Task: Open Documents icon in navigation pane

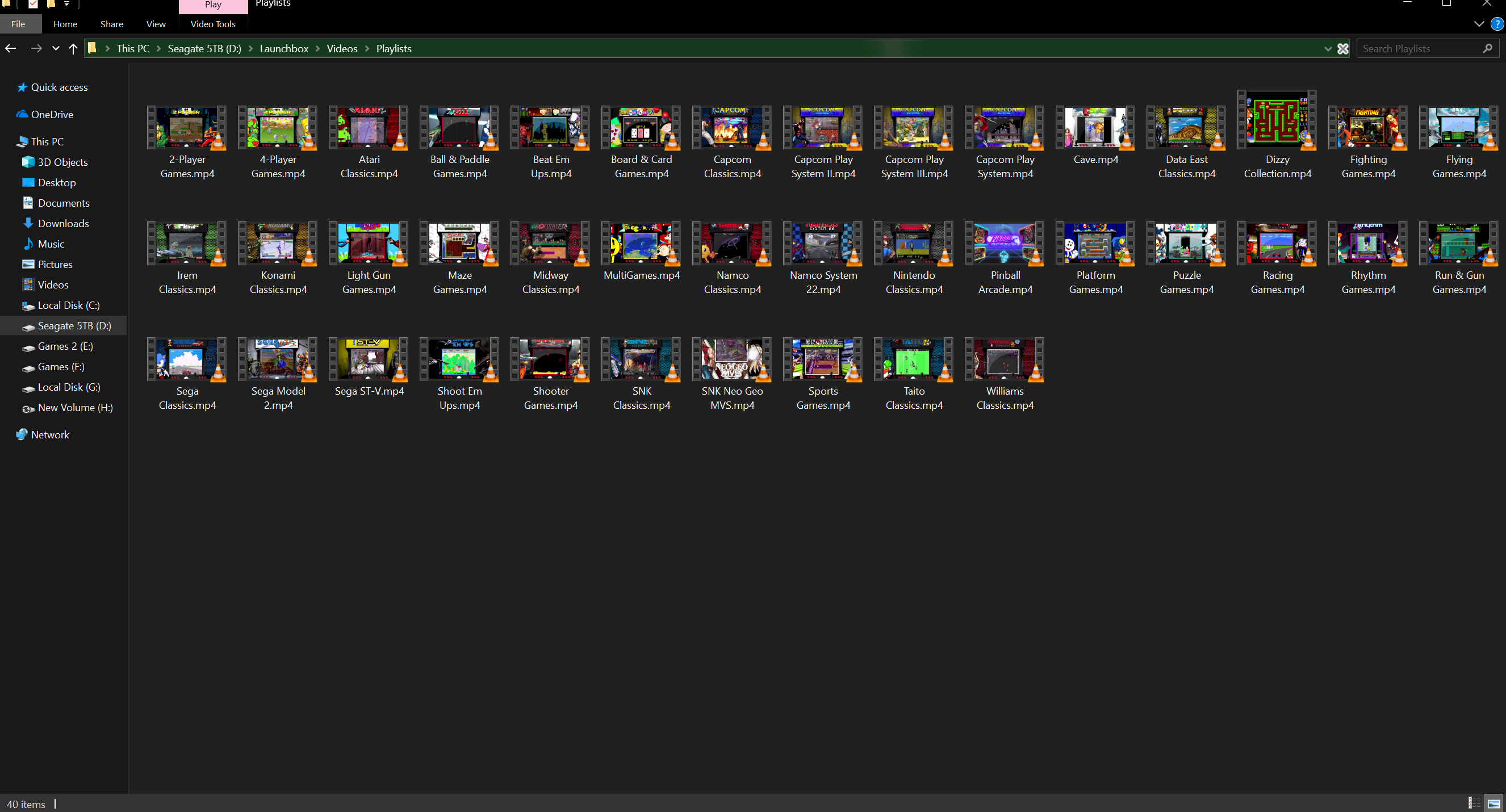Action: tap(28, 203)
